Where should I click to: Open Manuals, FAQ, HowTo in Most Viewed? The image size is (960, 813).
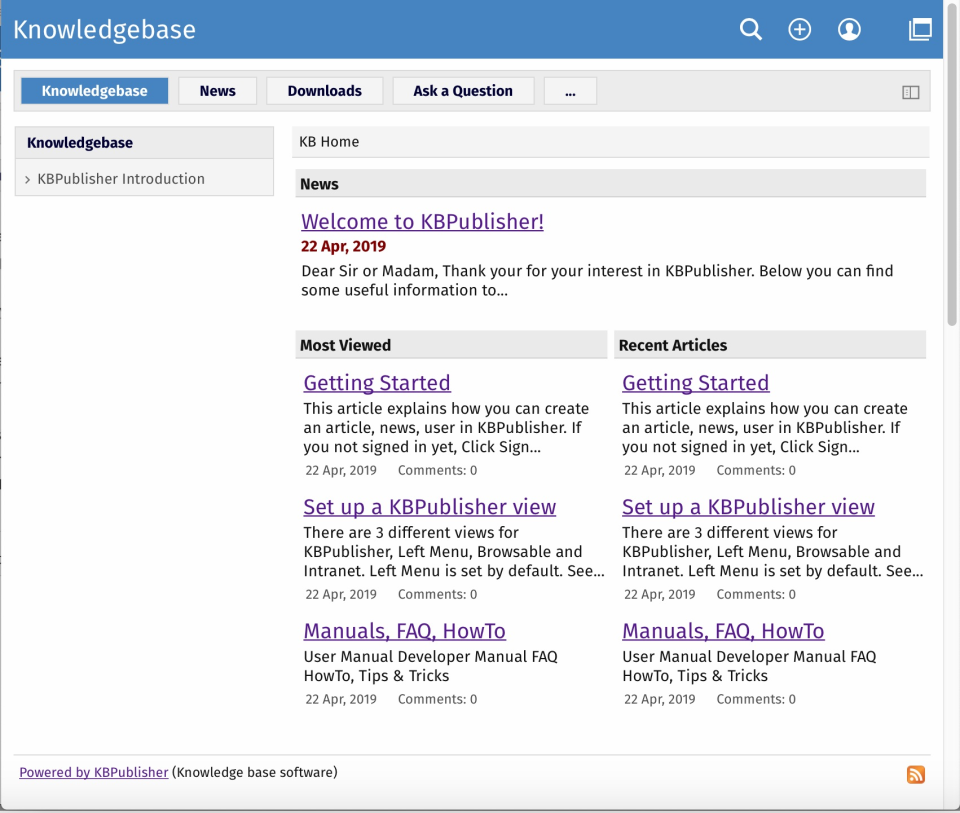pos(405,631)
